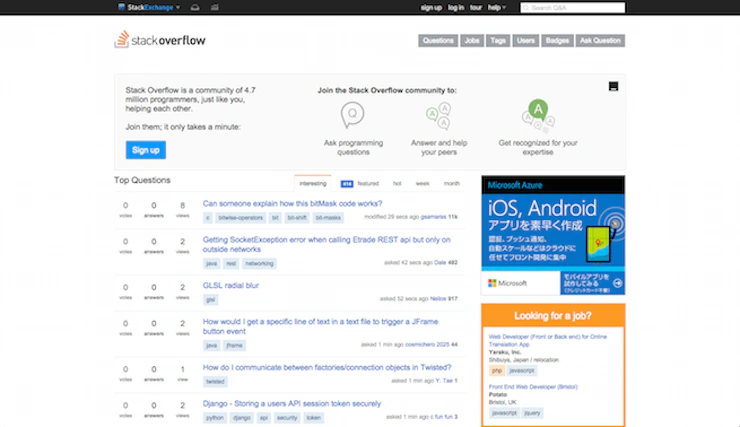Image resolution: width=740 pixels, height=427 pixels.
Task: Open the help dropdown menu
Action: (x=496, y=7)
